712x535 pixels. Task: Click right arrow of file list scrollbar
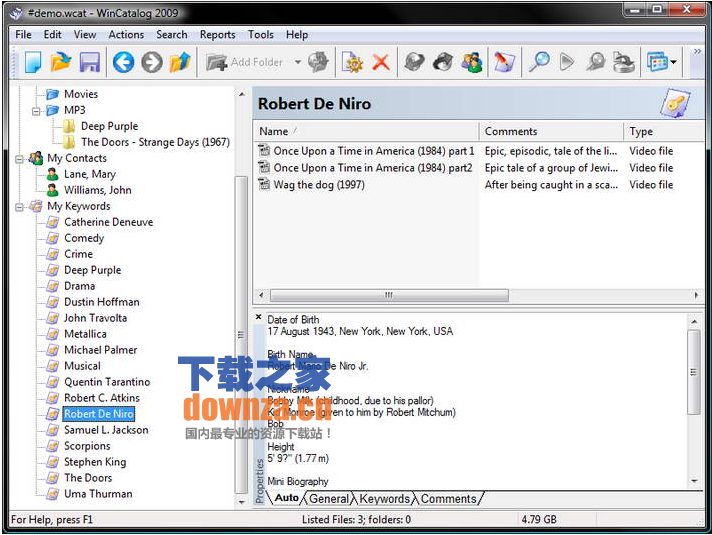pos(696,295)
